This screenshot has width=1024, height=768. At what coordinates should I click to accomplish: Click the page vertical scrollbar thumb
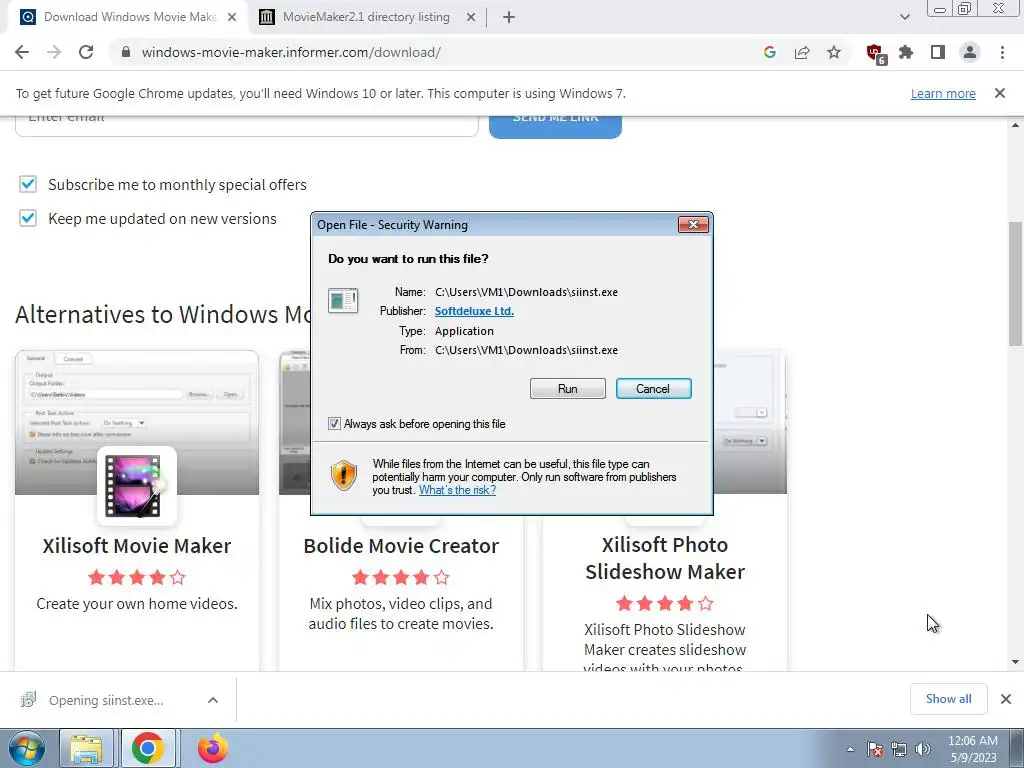pos(1015,283)
